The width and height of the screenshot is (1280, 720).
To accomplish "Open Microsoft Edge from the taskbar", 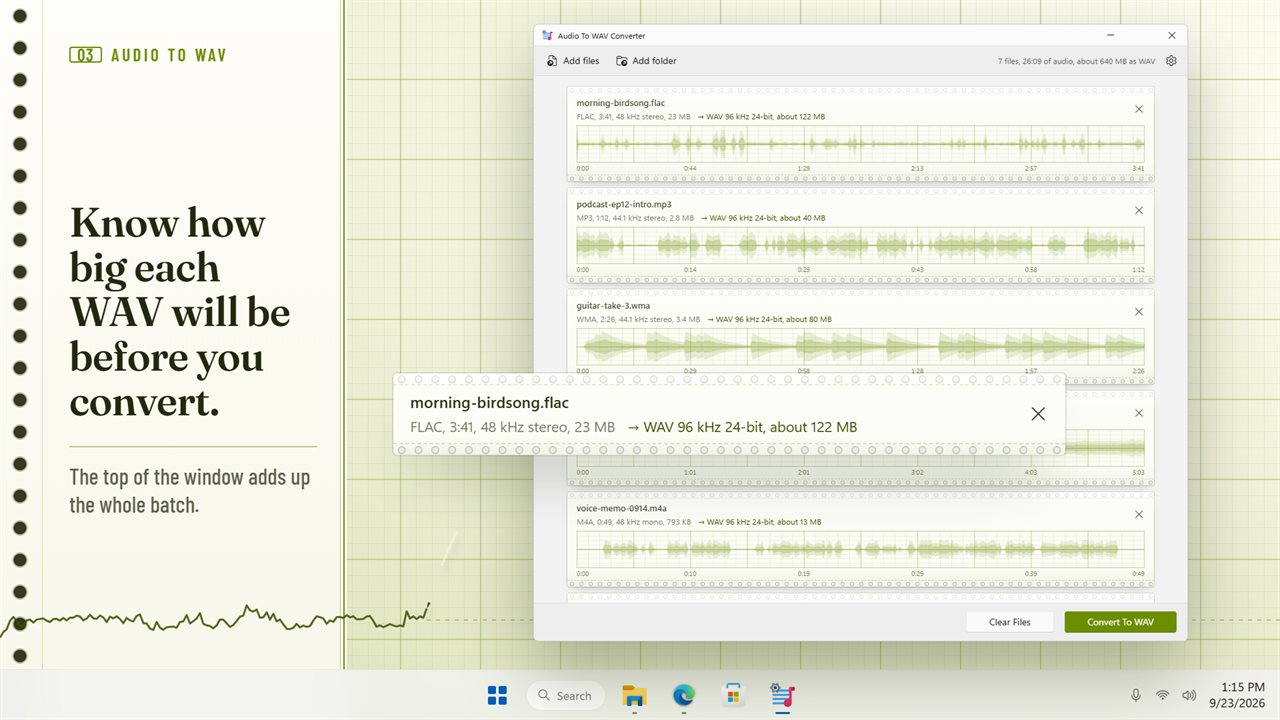I will [684, 695].
